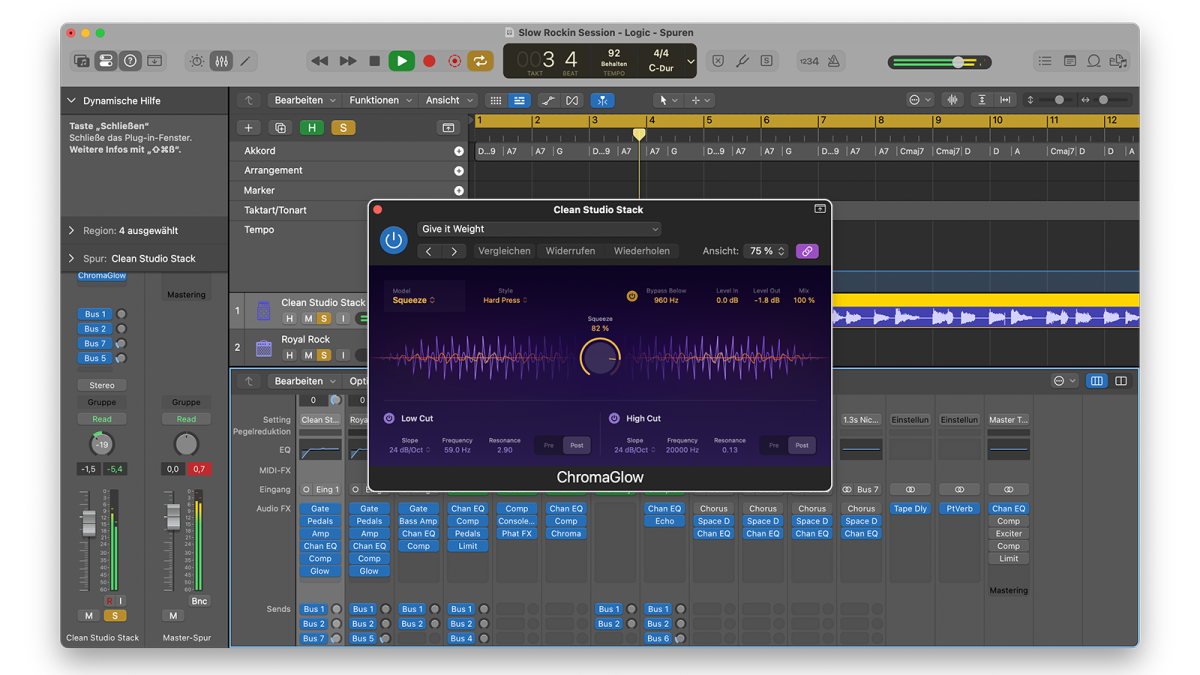Image resolution: width=1200 pixels, height=675 pixels.
Task: Rewind with the double left arrow button
Action: (x=320, y=61)
